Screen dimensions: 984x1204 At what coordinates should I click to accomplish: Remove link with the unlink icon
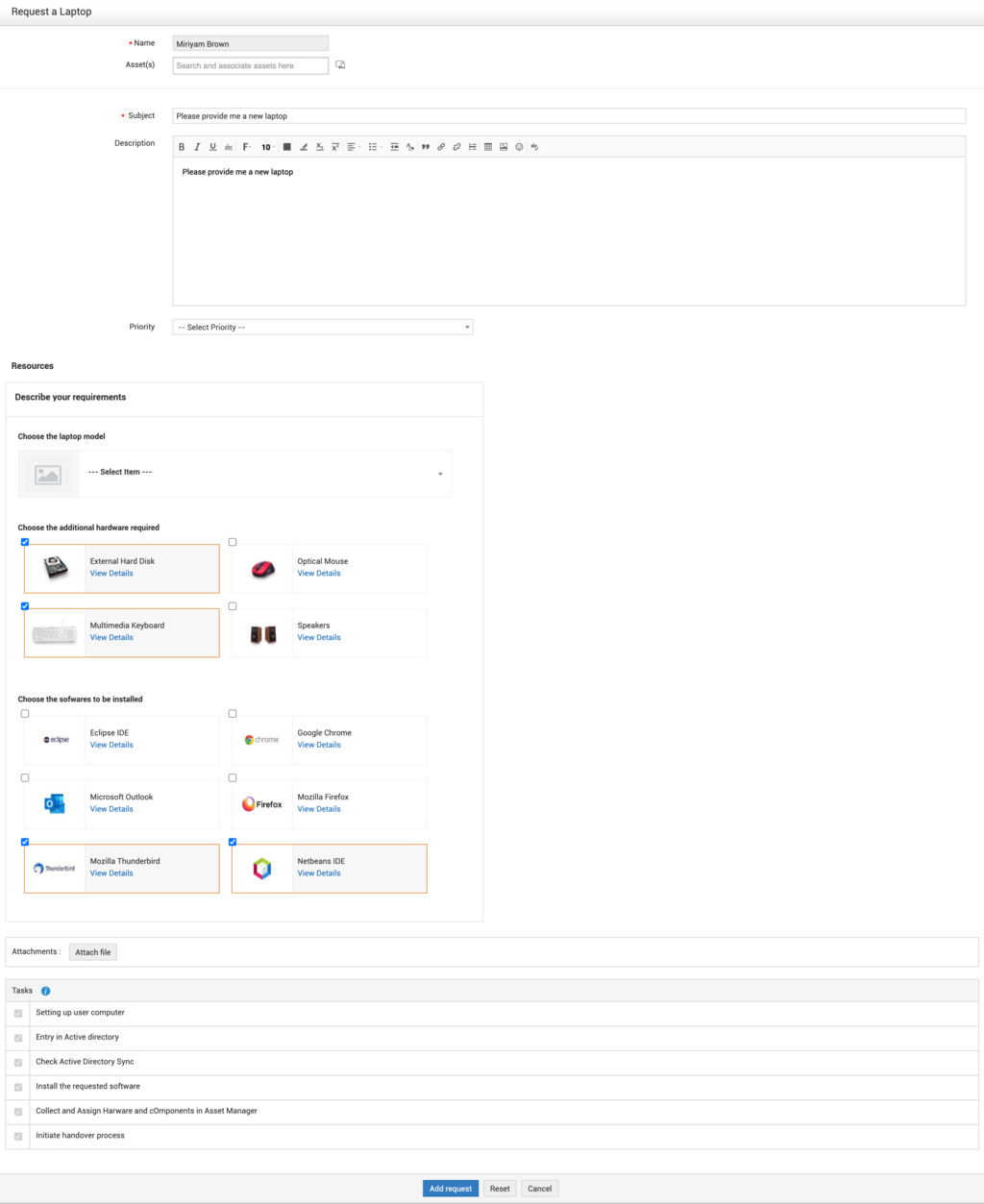click(x=456, y=147)
